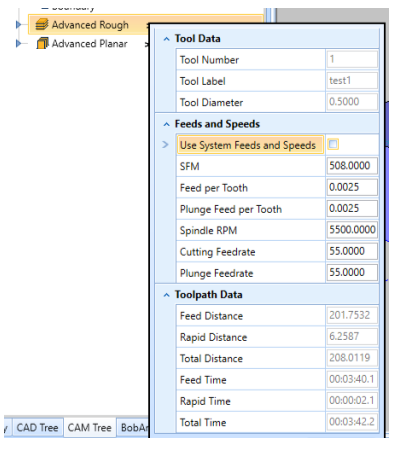Switch to the CAM Tree tab
Viewport: 393px width, 449px height.
coord(89,427)
